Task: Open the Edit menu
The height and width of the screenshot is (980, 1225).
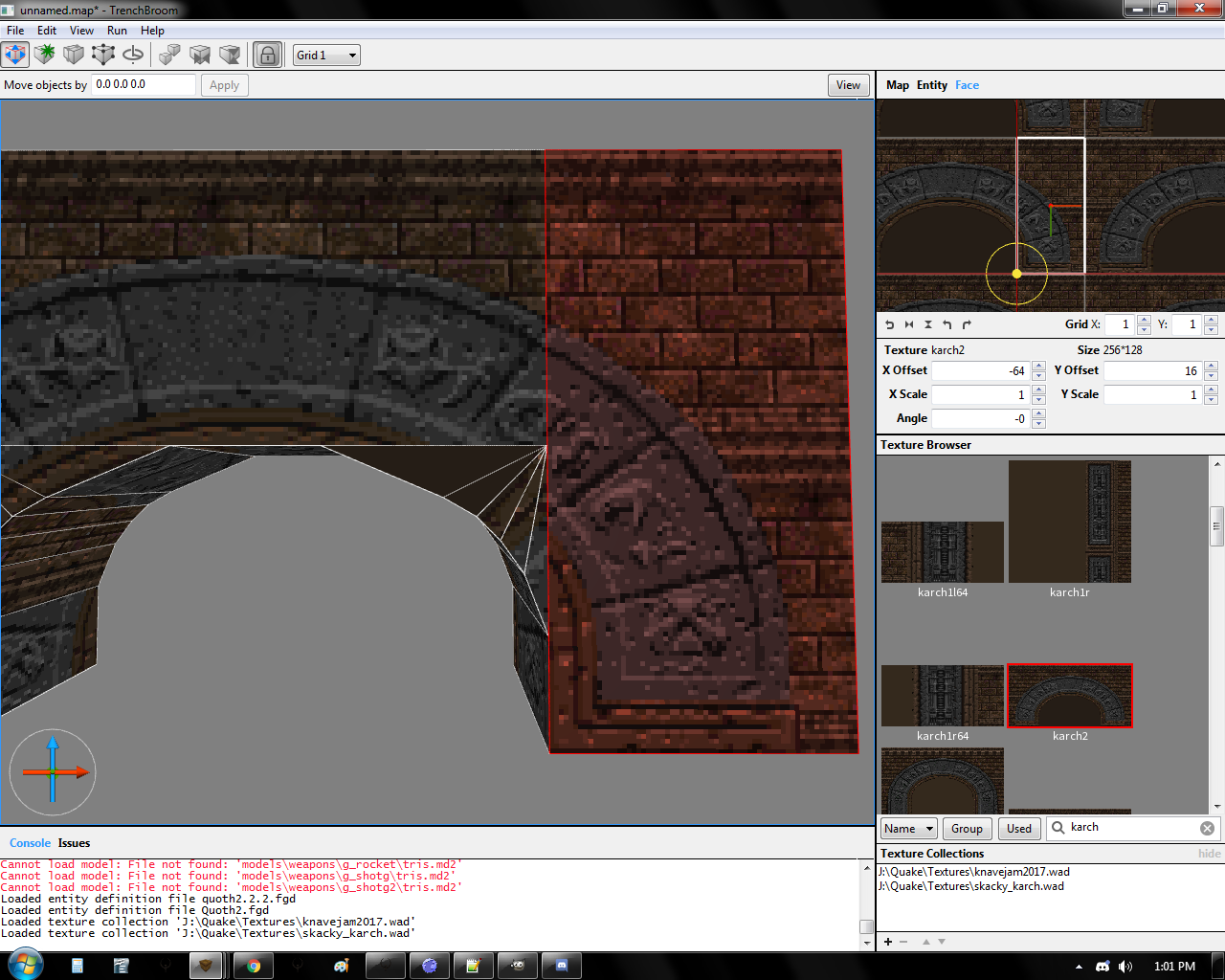Action: point(47,31)
